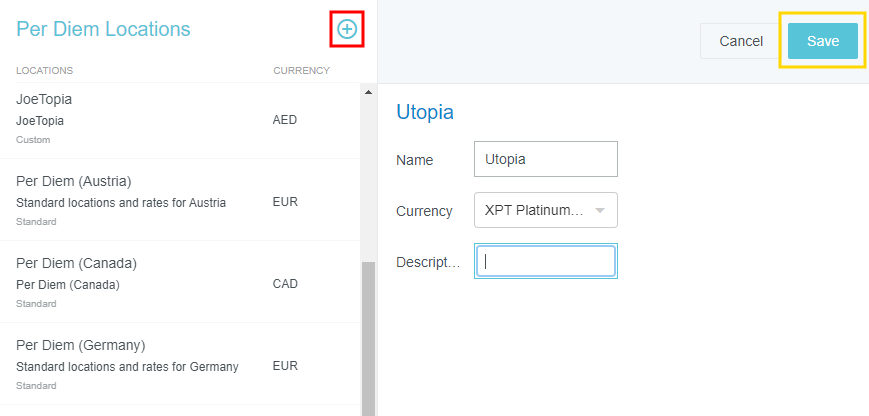Click the CURRENCY column header
The image size is (869, 416).
point(301,70)
